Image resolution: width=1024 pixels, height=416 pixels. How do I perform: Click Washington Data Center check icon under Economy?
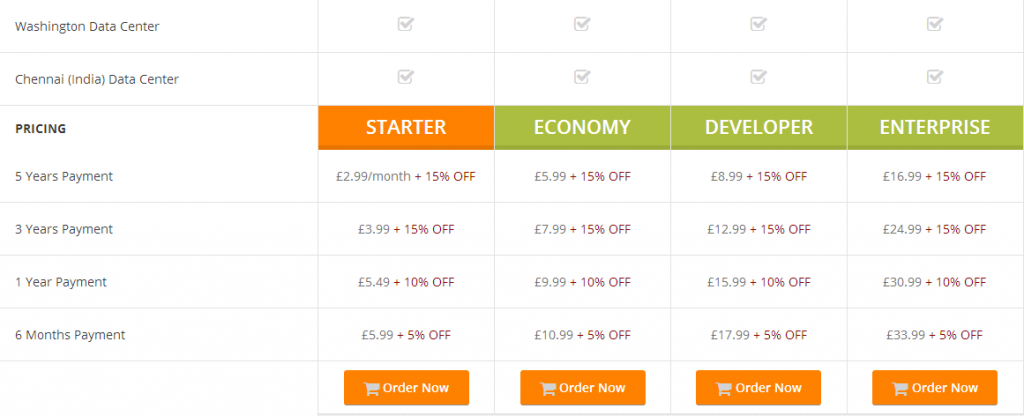(x=582, y=24)
